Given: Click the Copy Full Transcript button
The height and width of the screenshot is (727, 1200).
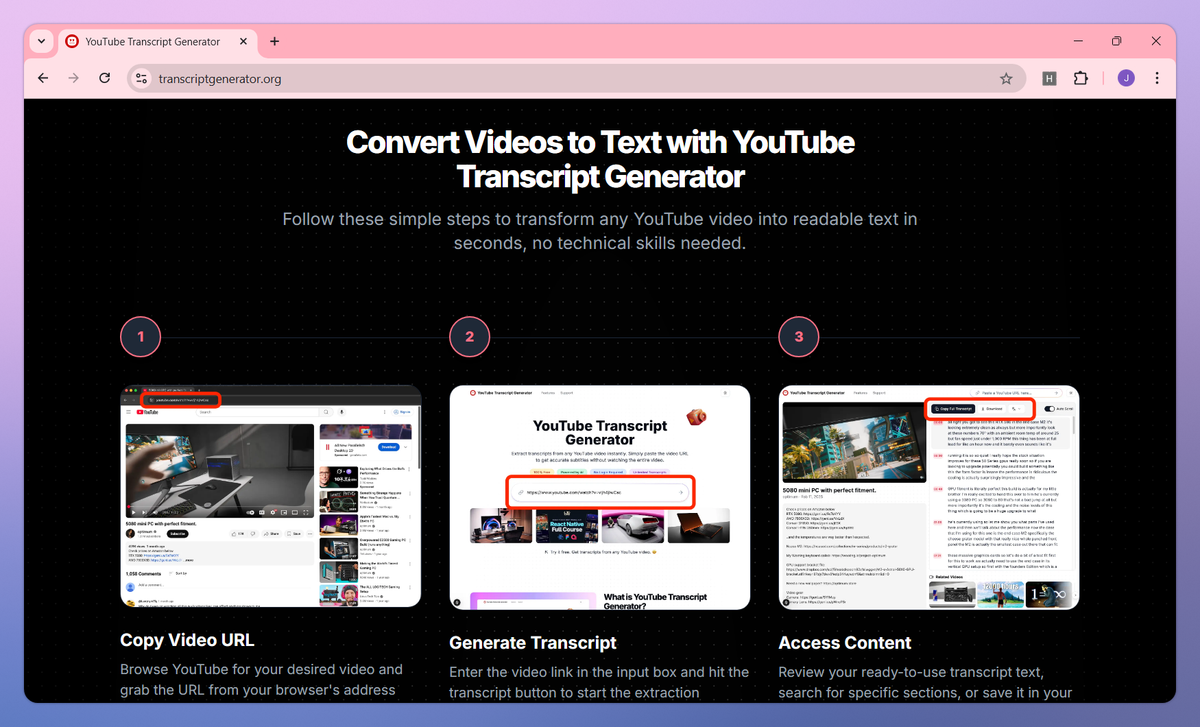Looking at the screenshot, I should click(x=954, y=408).
